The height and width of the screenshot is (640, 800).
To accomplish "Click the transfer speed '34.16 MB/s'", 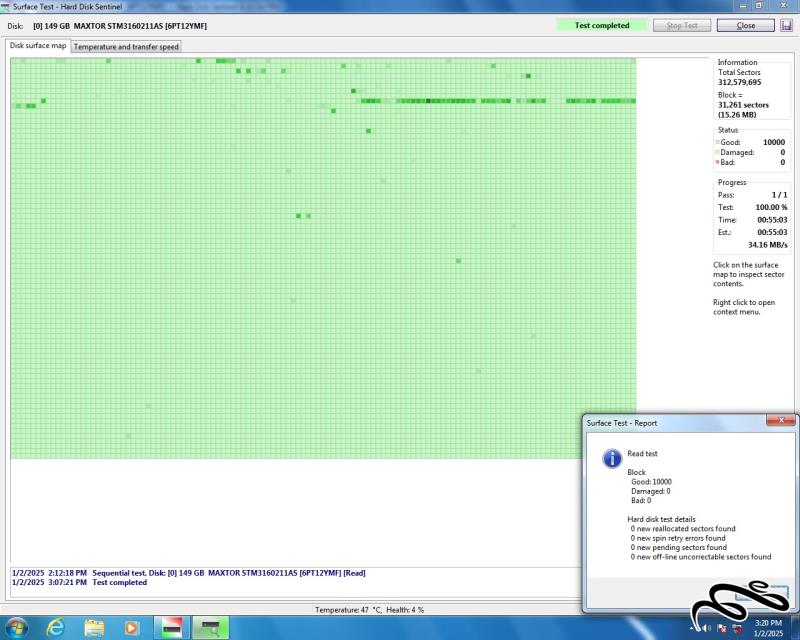I will click(x=768, y=245).
